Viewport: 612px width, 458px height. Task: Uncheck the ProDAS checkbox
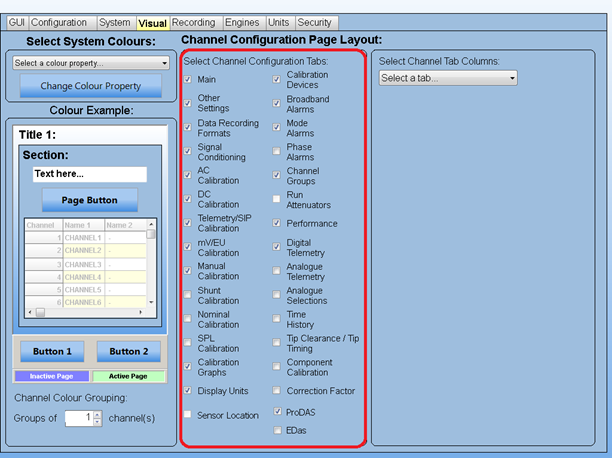(278, 411)
